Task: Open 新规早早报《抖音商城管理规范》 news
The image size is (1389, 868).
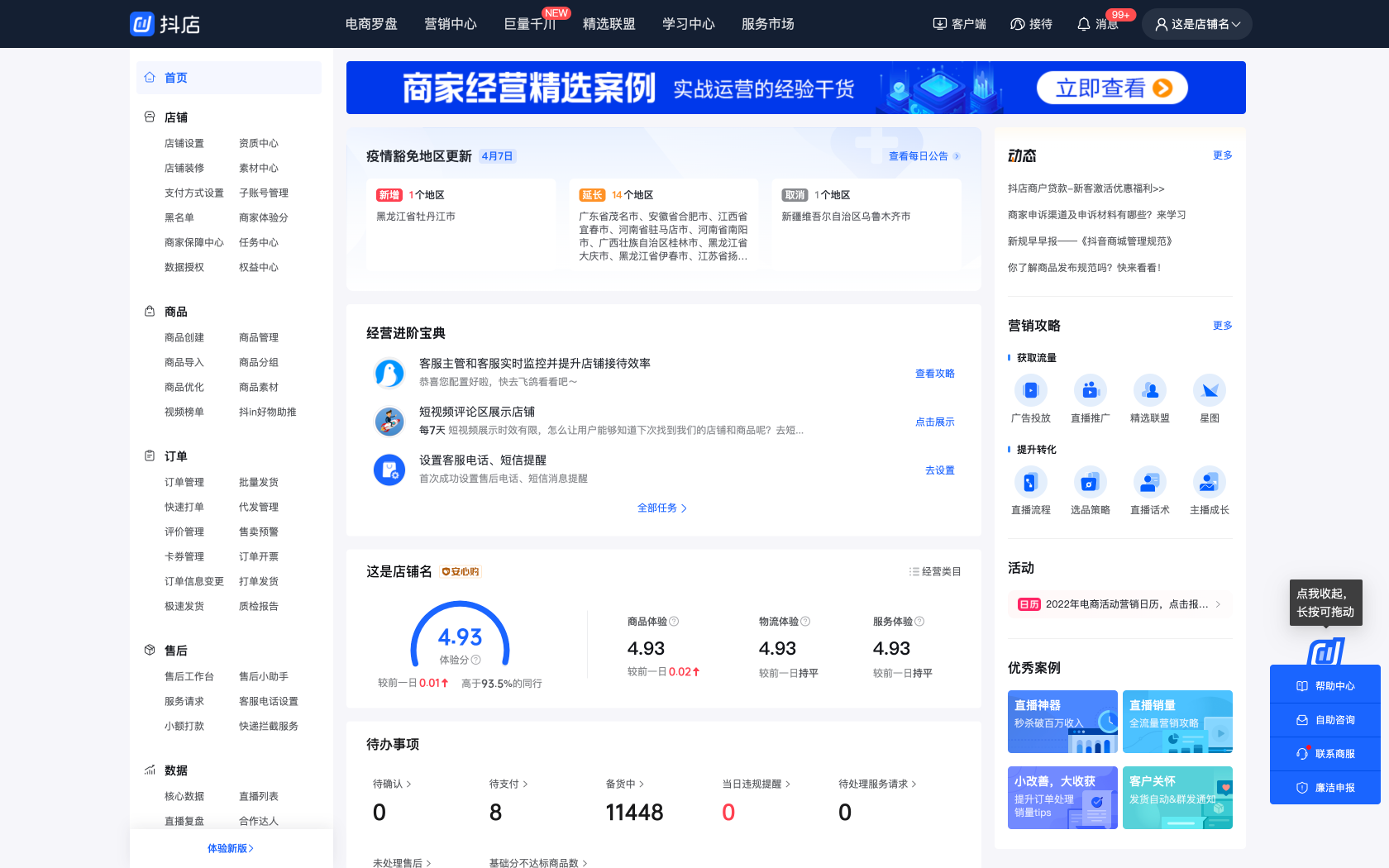Action: [x=1091, y=241]
